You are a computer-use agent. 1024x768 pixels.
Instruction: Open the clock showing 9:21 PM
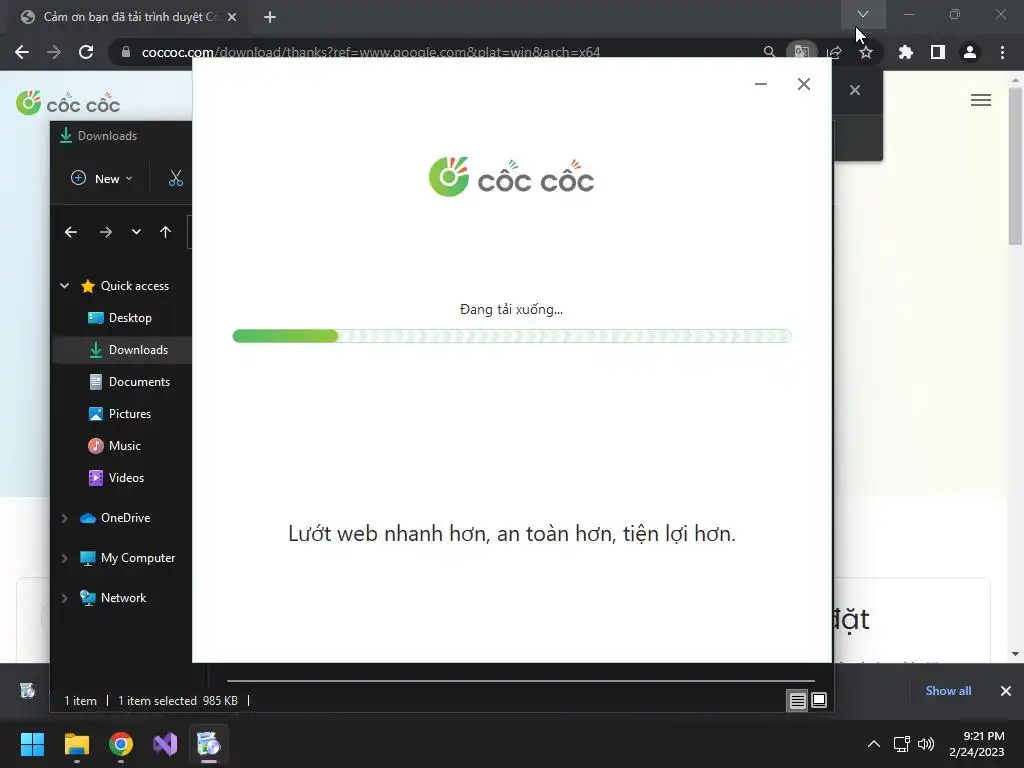click(x=976, y=744)
